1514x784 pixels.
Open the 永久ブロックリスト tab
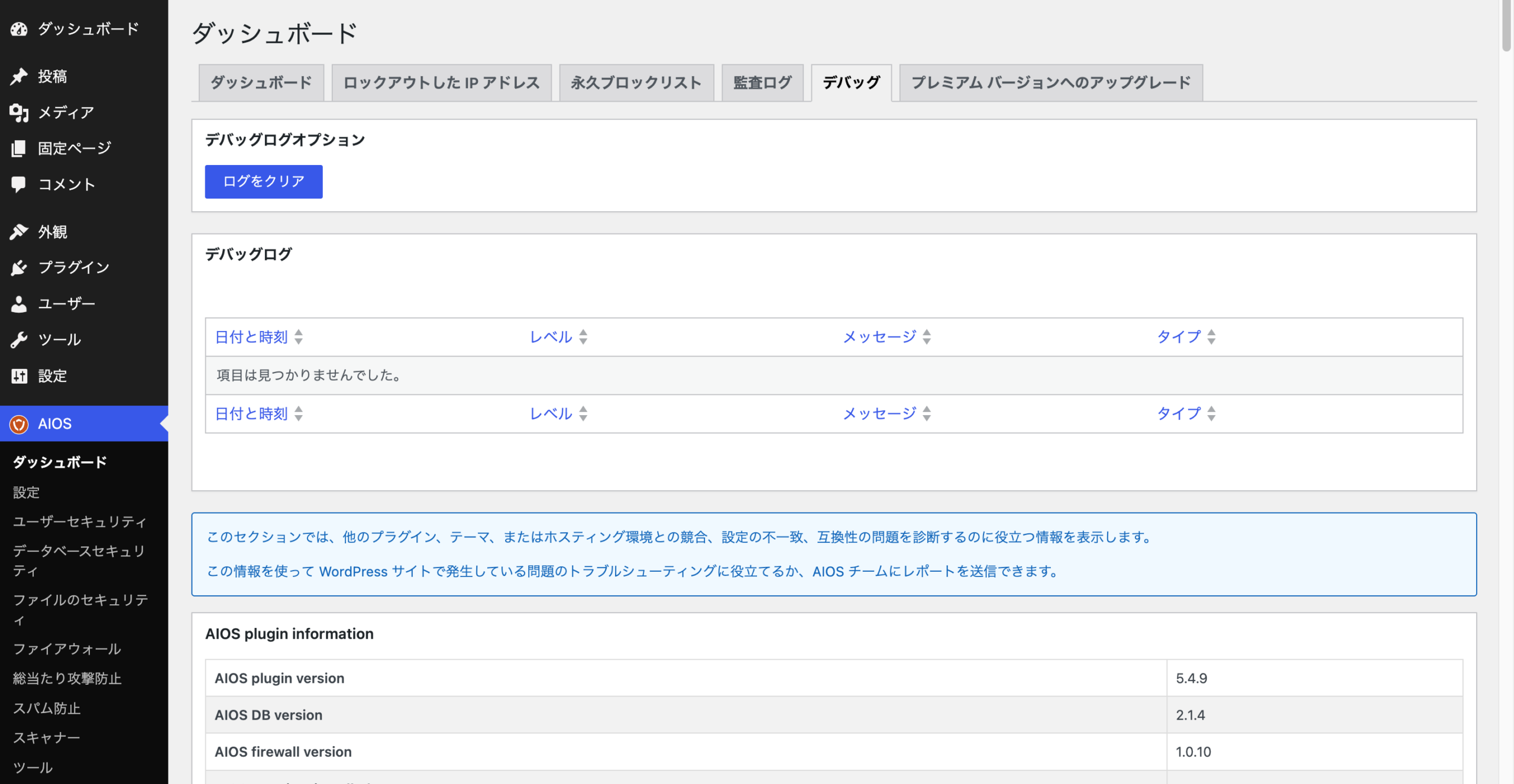click(636, 83)
